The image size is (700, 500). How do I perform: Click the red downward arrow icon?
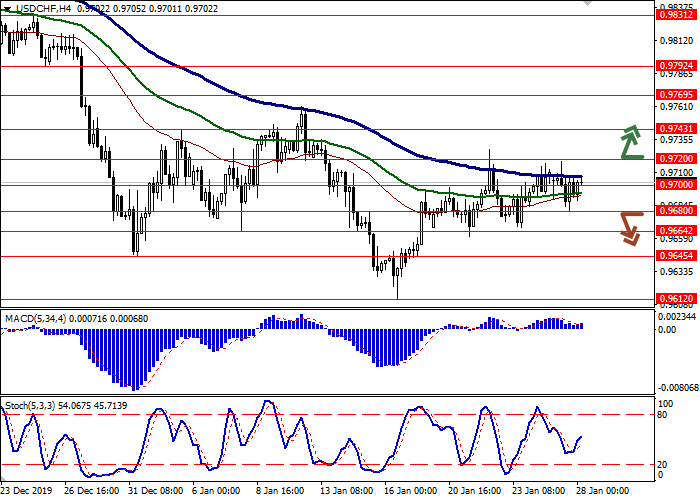pyautogui.click(x=630, y=227)
